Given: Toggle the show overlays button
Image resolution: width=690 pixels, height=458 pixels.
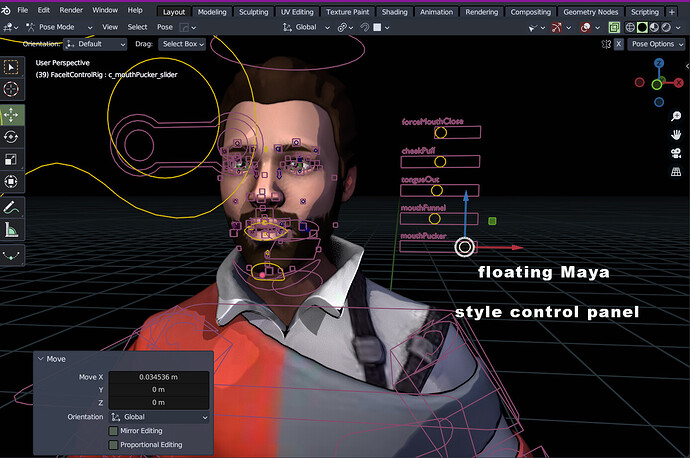Looking at the screenshot, I should click(x=585, y=28).
